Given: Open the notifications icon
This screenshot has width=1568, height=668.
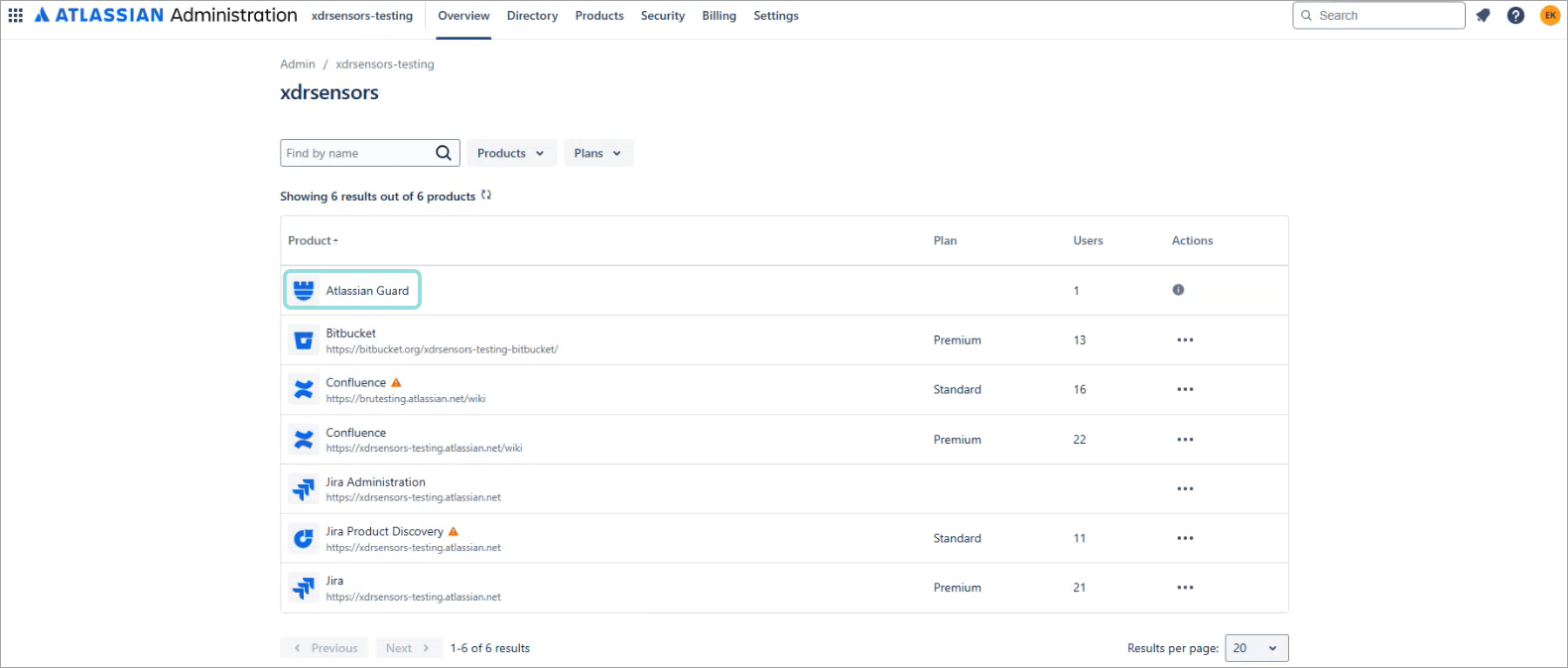Looking at the screenshot, I should (1483, 15).
